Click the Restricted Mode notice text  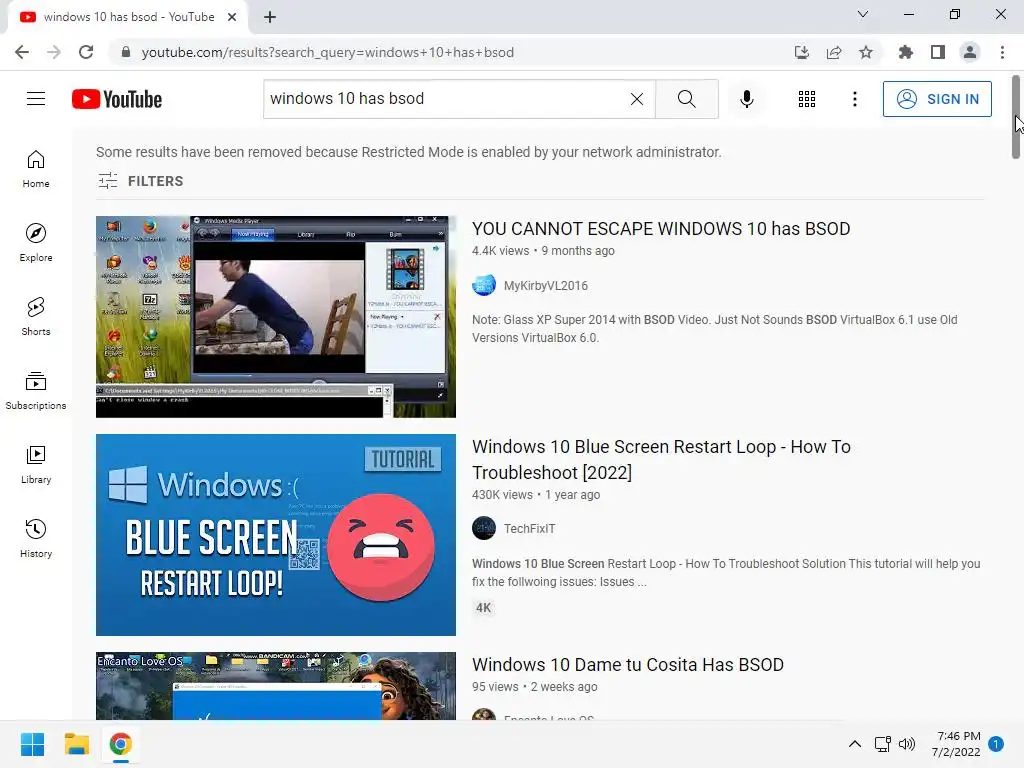click(x=409, y=152)
